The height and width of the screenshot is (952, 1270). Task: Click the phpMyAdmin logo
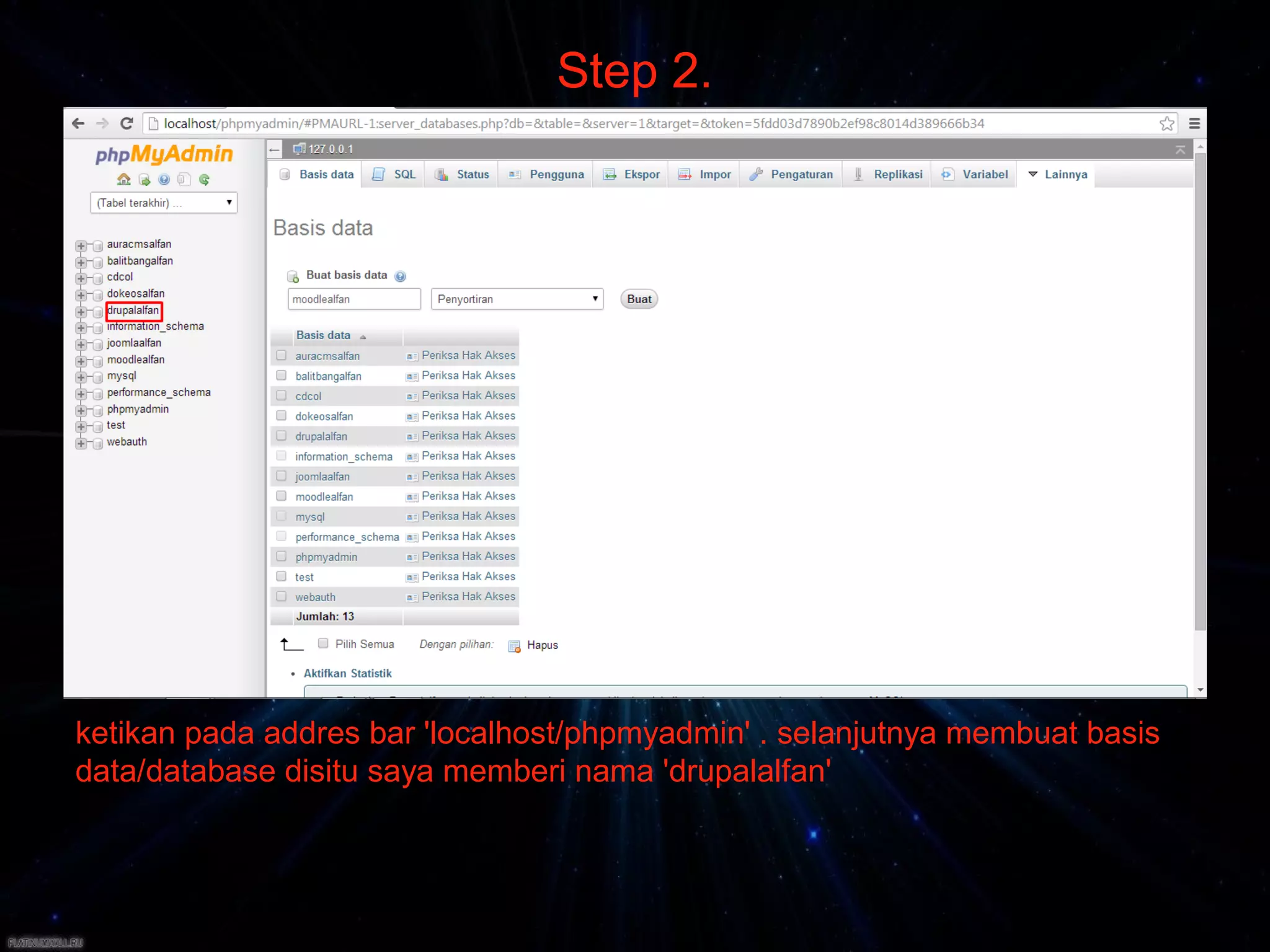click(164, 154)
